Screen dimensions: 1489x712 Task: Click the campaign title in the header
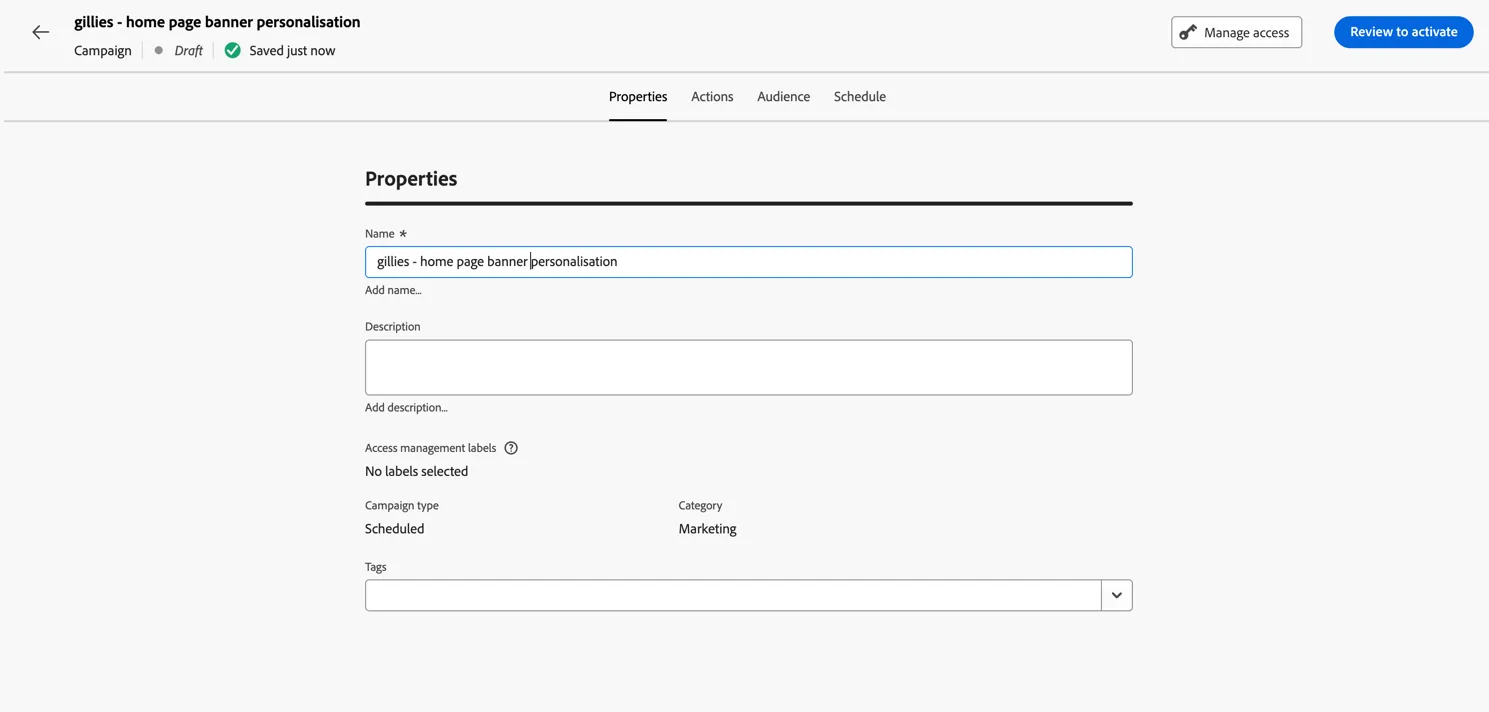click(217, 22)
